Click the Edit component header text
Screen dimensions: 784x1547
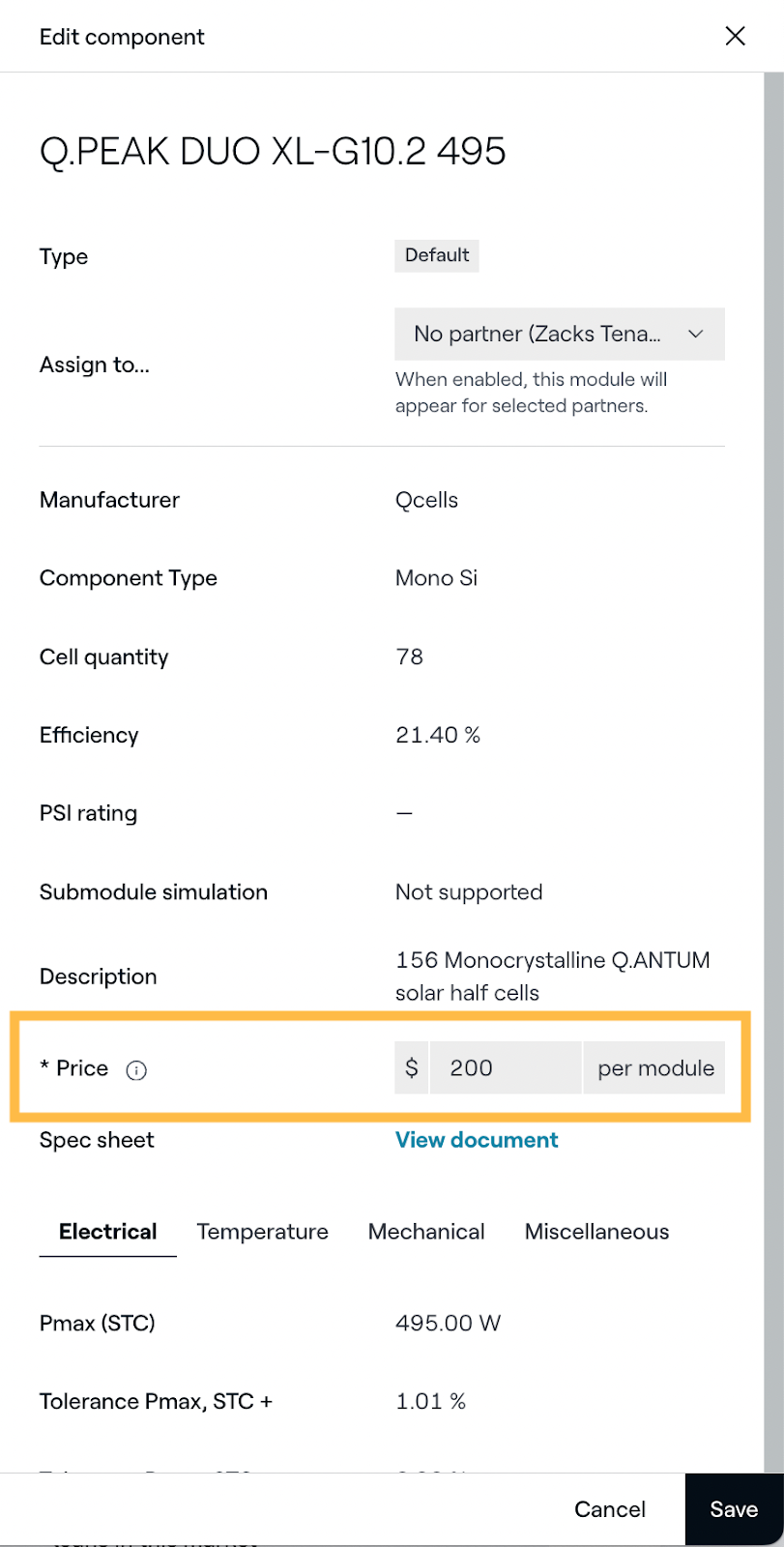point(122,37)
